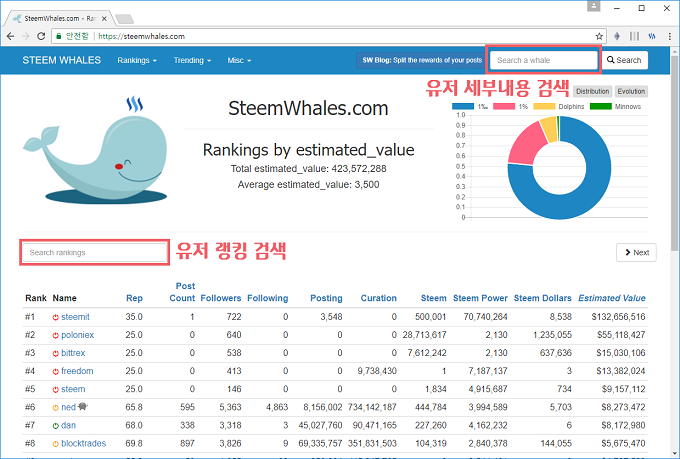
Task: Sort table by Rep column
Action: point(134,298)
